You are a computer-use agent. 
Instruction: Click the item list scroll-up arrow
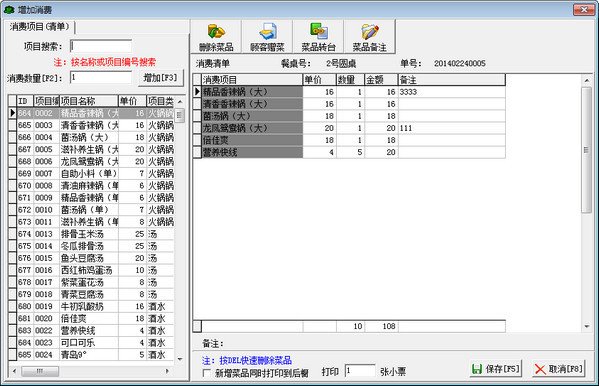(x=180, y=102)
